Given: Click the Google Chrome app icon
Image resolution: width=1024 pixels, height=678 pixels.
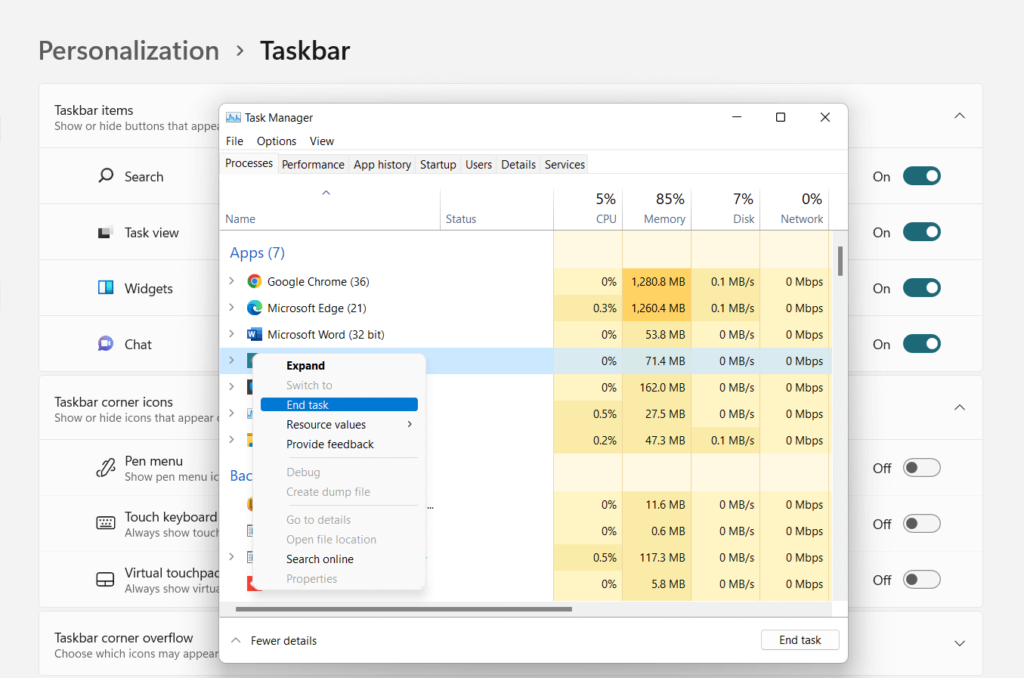Looking at the screenshot, I should tap(254, 282).
